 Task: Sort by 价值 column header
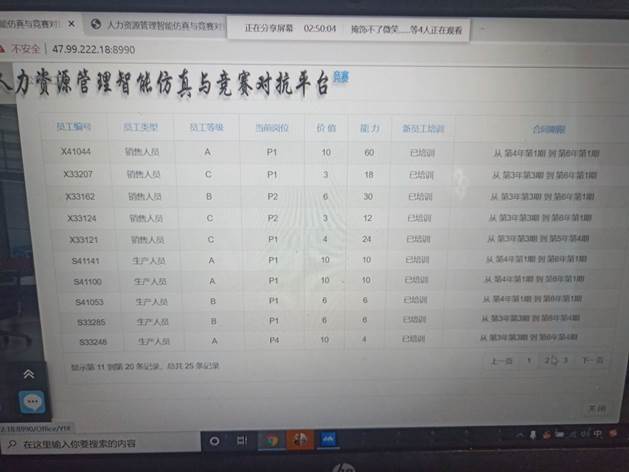326,128
